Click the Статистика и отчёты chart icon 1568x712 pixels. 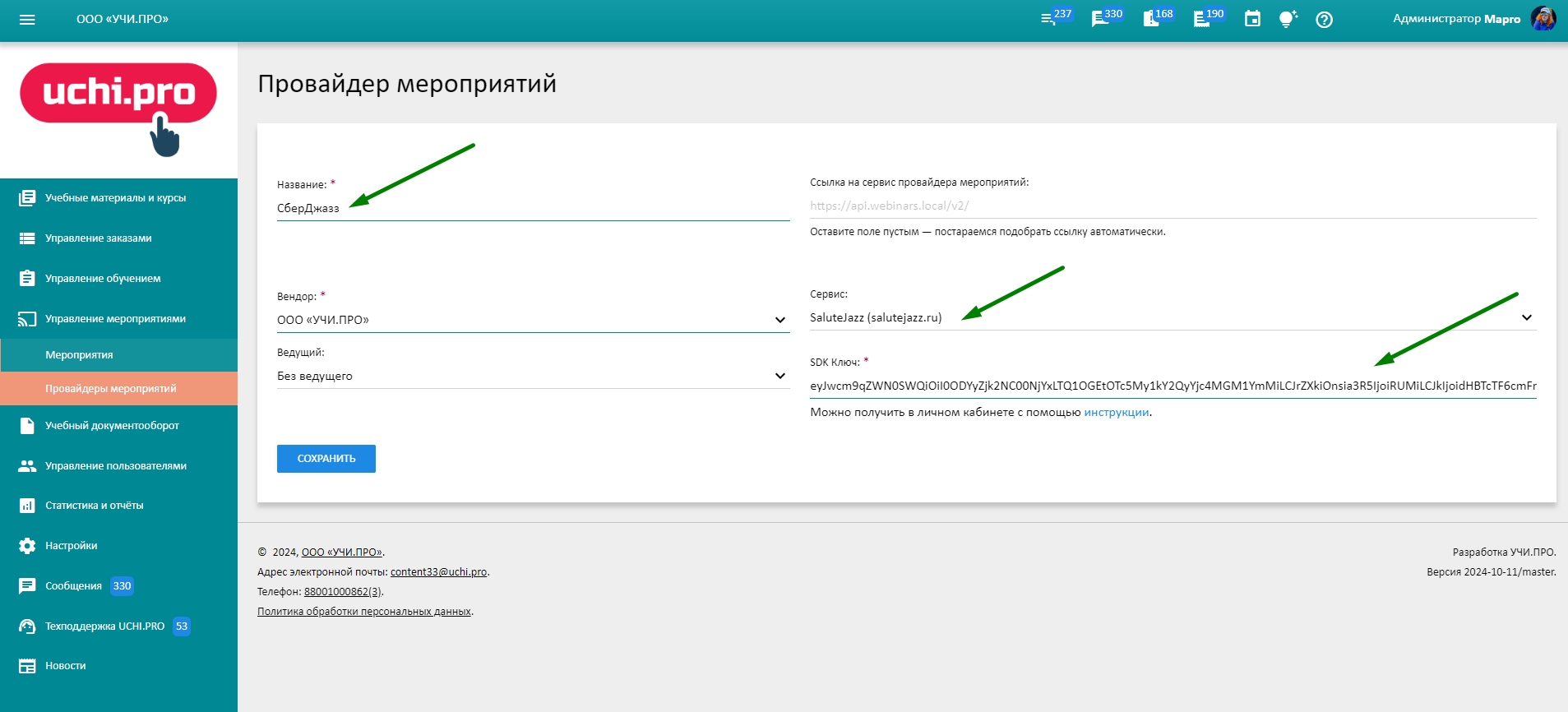point(27,506)
